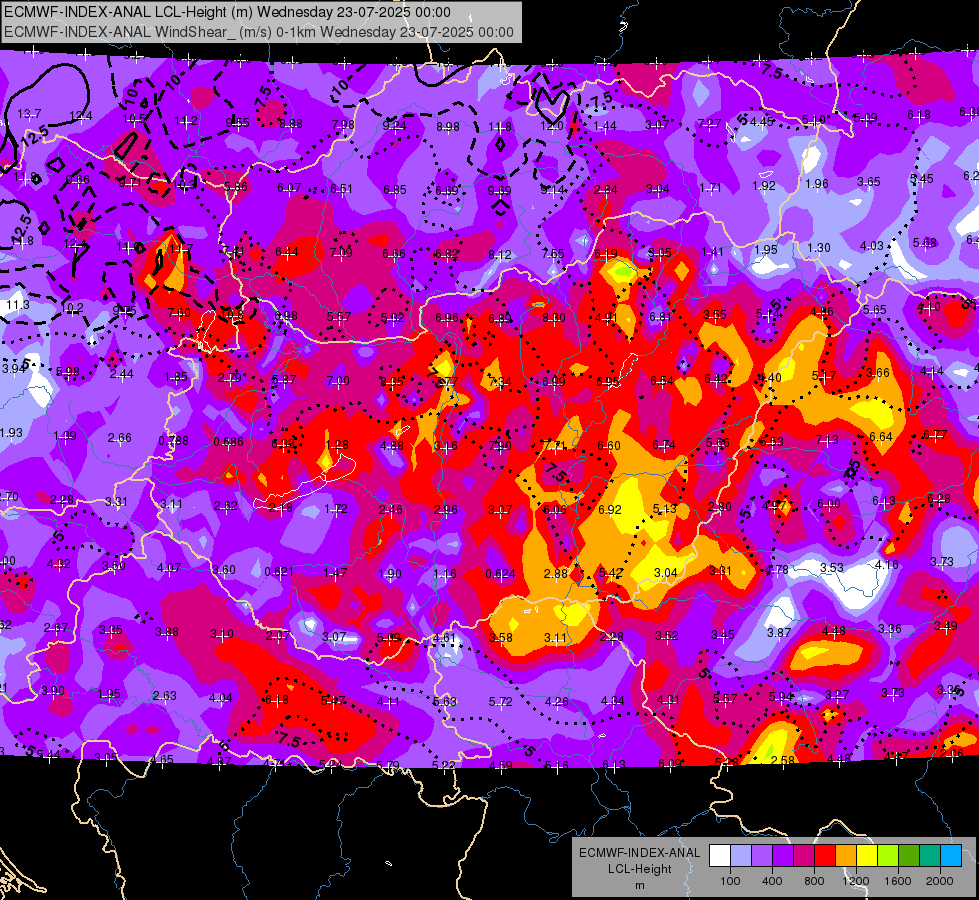Click the grid value '6.60'
The image size is (979, 900).
(x=609, y=445)
